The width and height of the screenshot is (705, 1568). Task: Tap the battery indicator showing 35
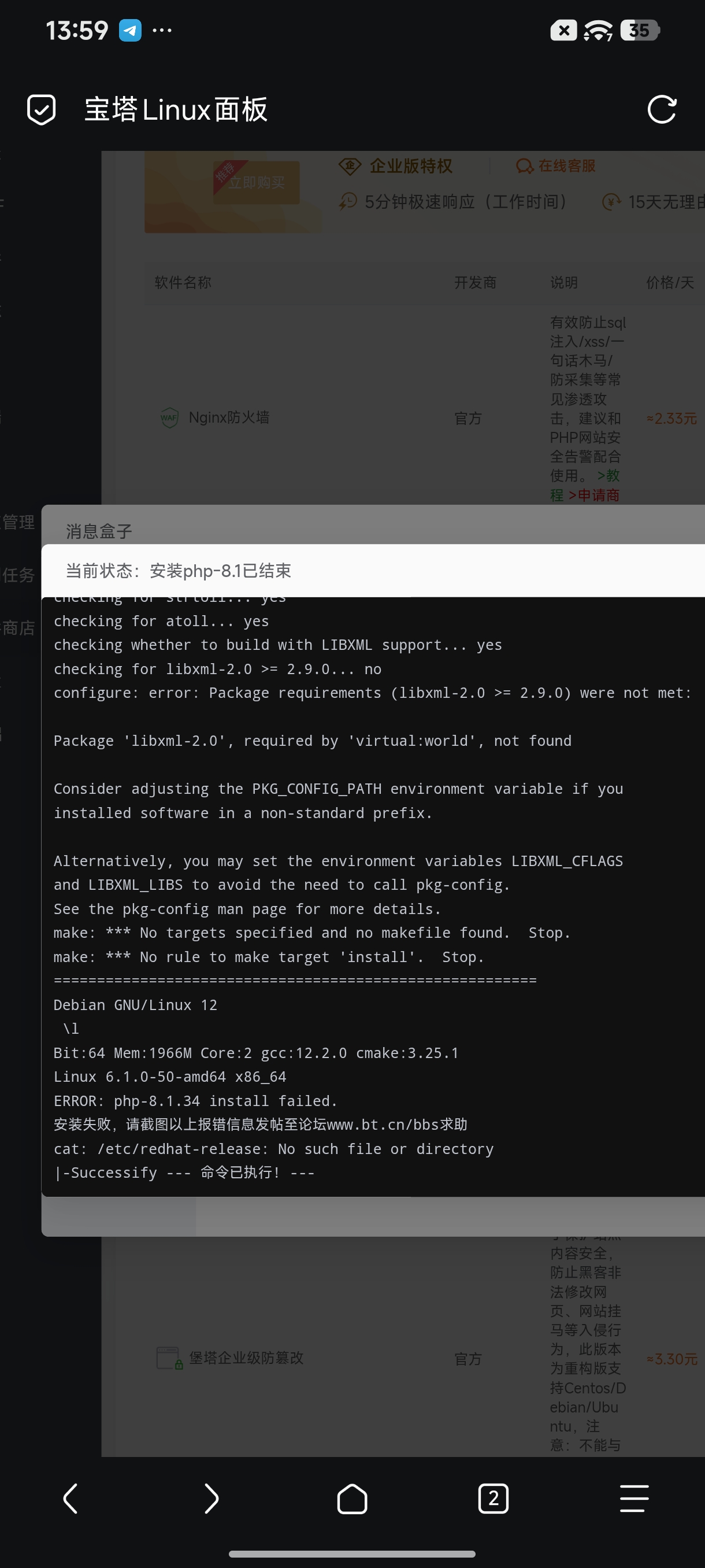pyautogui.click(x=640, y=30)
